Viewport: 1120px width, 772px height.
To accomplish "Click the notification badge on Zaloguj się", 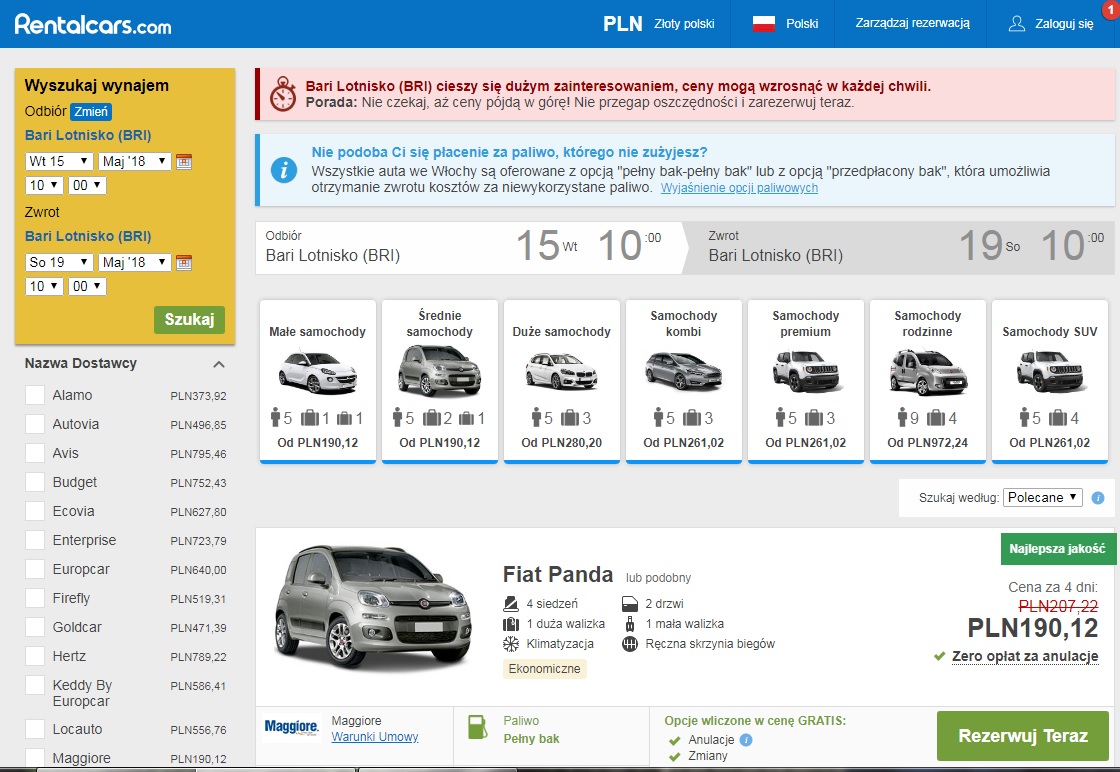I will [1111, 9].
